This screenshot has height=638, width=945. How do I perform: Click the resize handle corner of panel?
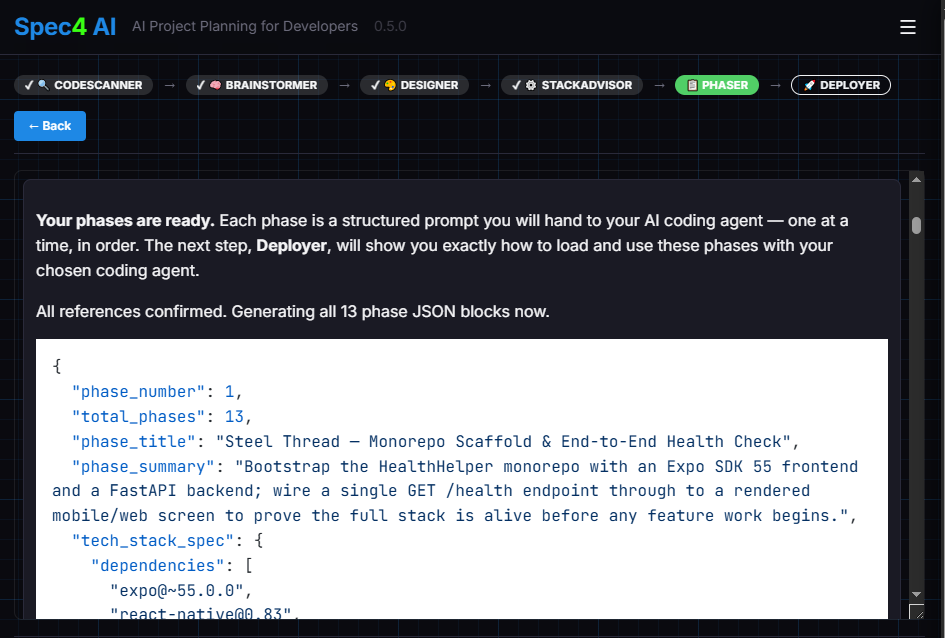pos(917,612)
